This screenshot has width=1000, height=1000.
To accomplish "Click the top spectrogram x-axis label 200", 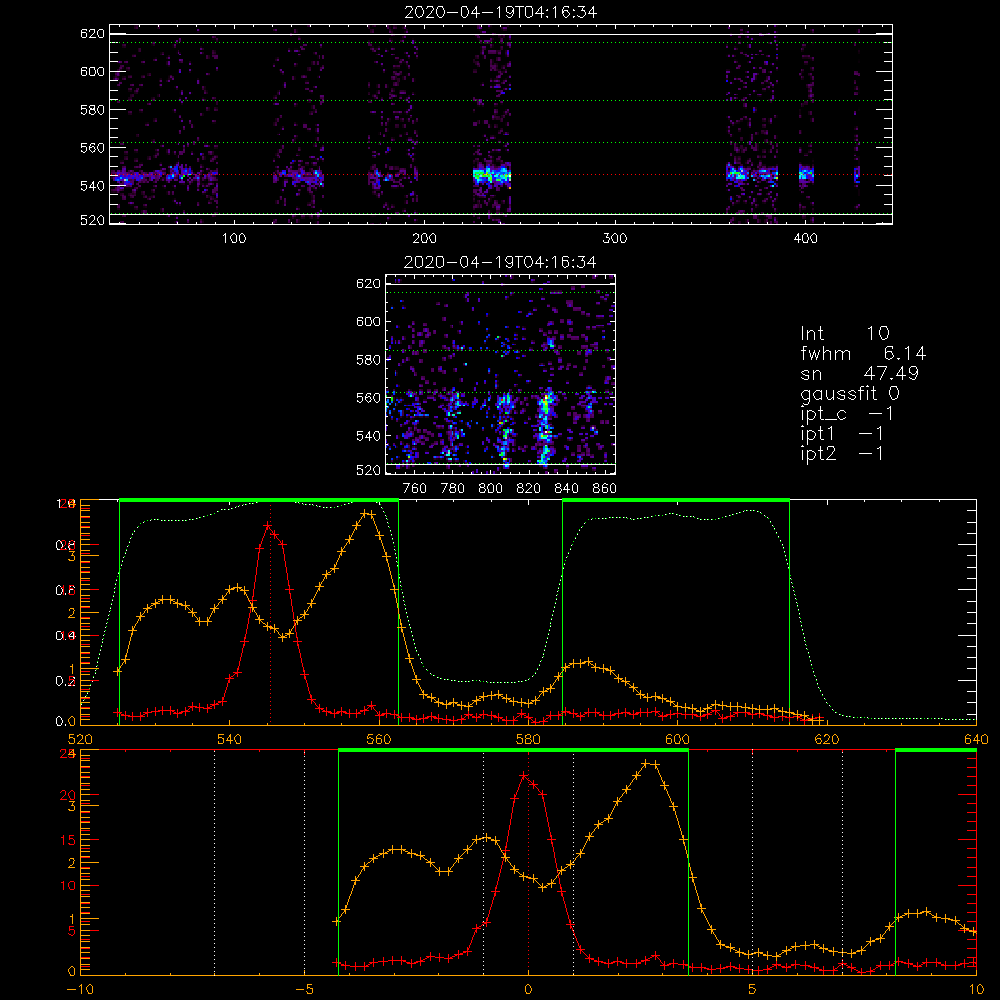I will [x=424, y=239].
